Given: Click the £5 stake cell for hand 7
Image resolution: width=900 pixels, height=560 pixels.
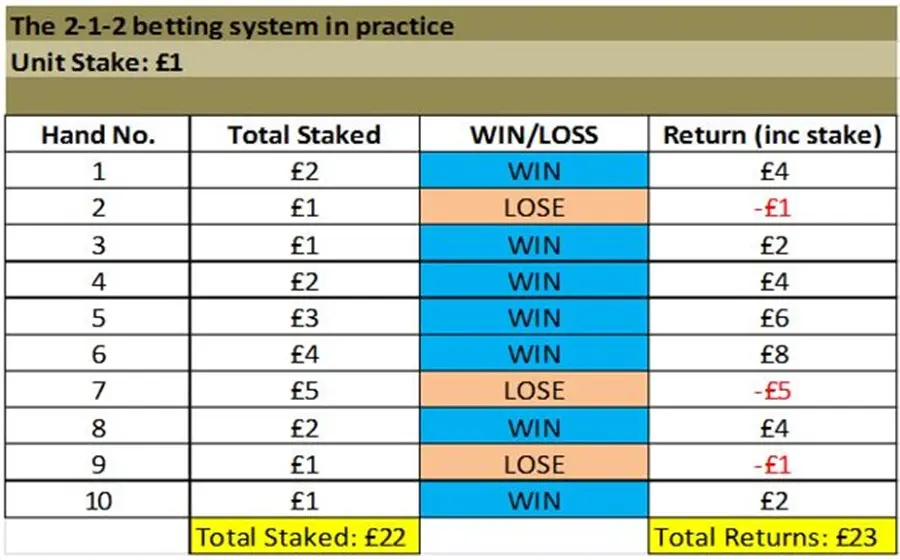Looking at the screenshot, I should 304,390.
